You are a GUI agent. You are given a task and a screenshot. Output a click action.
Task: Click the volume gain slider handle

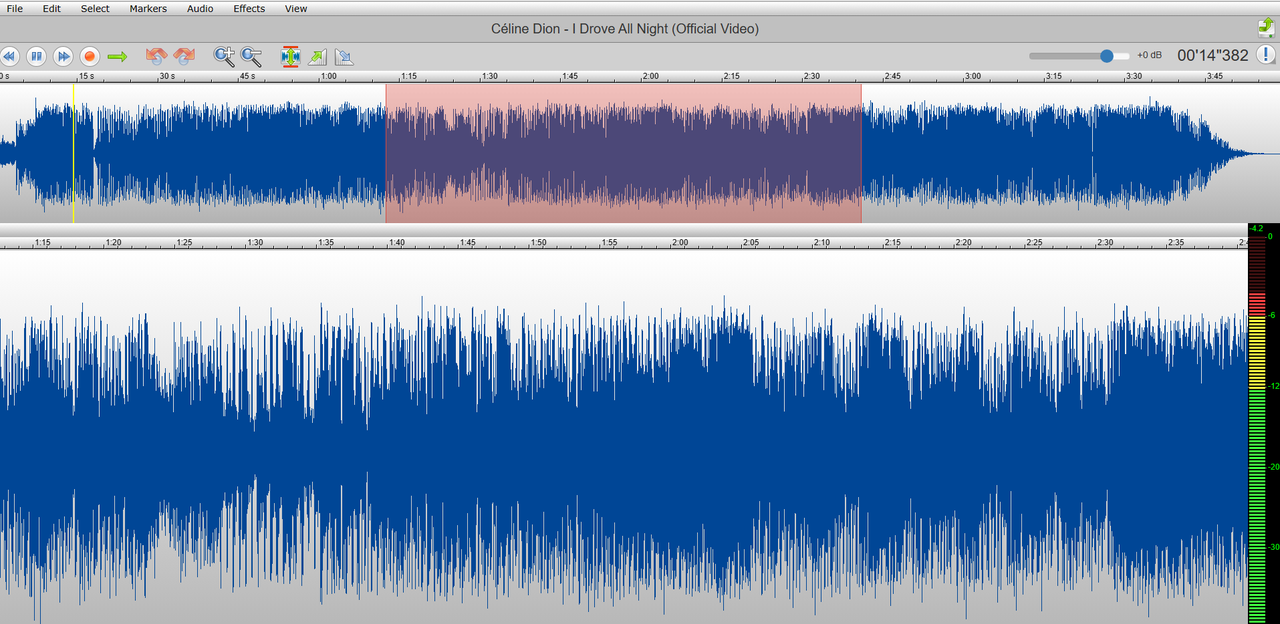(x=1106, y=56)
